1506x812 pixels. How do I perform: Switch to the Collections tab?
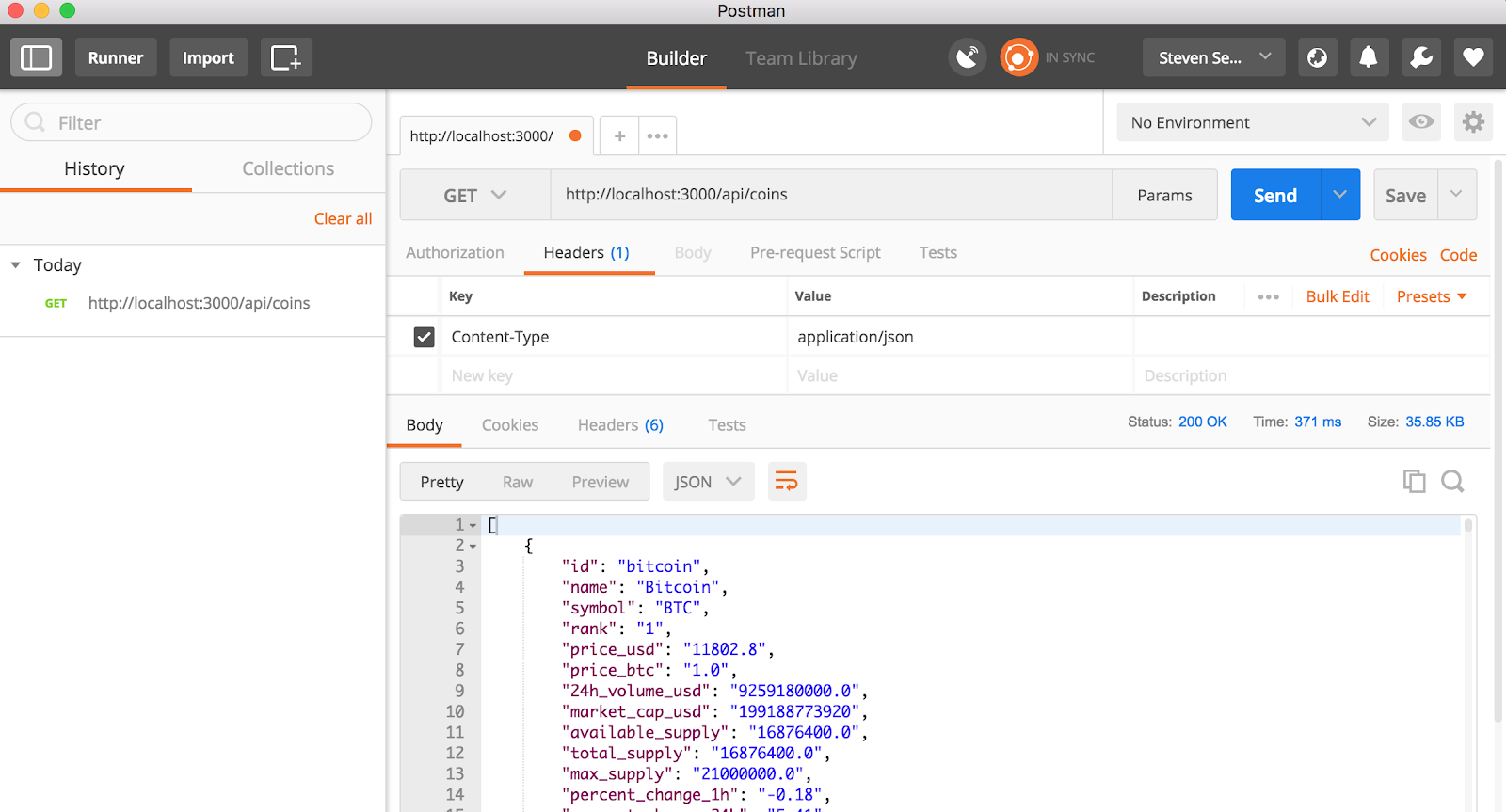click(288, 168)
